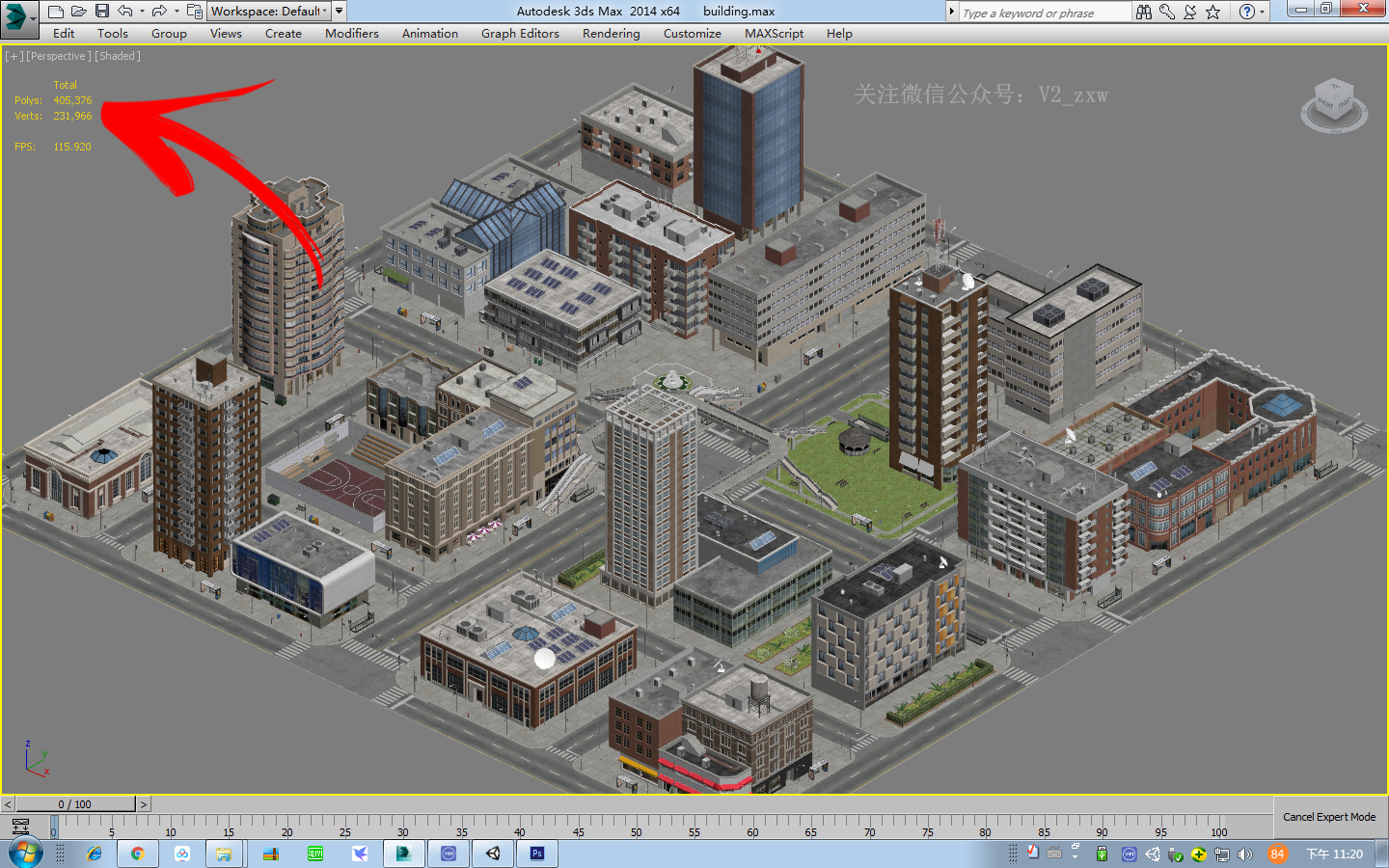The height and width of the screenshot is (868, 1389).
Task: Click the [Shaded] viewport shading label
Action: pos(118,56)
